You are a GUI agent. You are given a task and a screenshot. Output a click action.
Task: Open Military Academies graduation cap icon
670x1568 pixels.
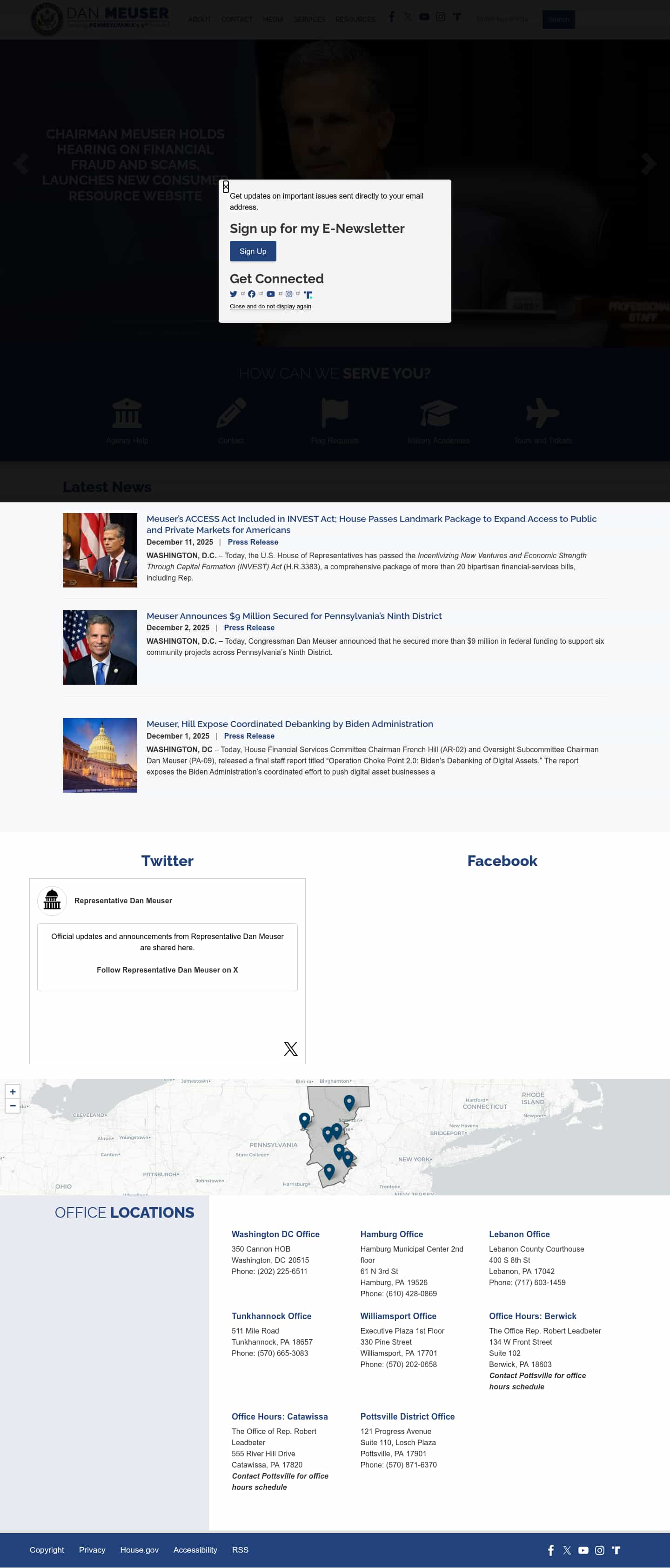[x=439, y=414]
